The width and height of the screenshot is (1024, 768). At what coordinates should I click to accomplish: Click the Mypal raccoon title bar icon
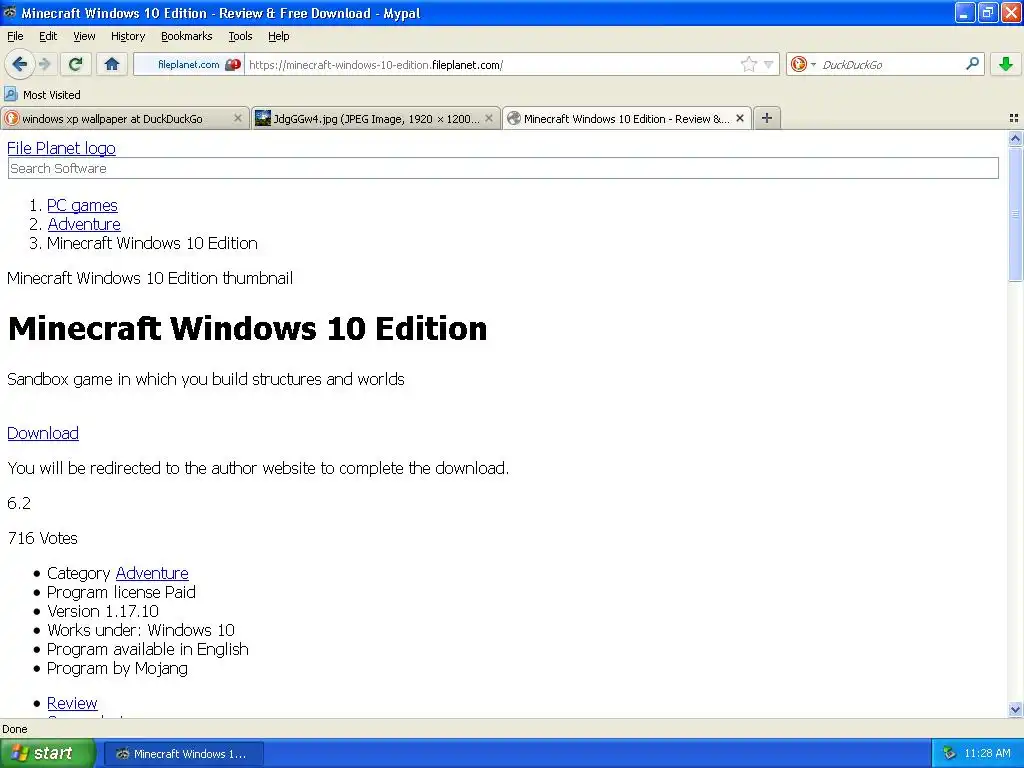10,12
